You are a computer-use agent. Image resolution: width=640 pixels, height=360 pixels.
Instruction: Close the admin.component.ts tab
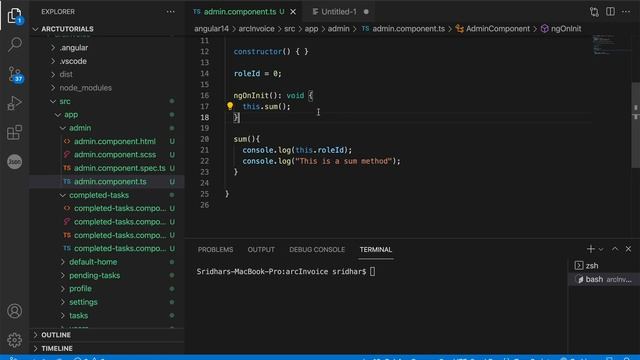[293, 12]
